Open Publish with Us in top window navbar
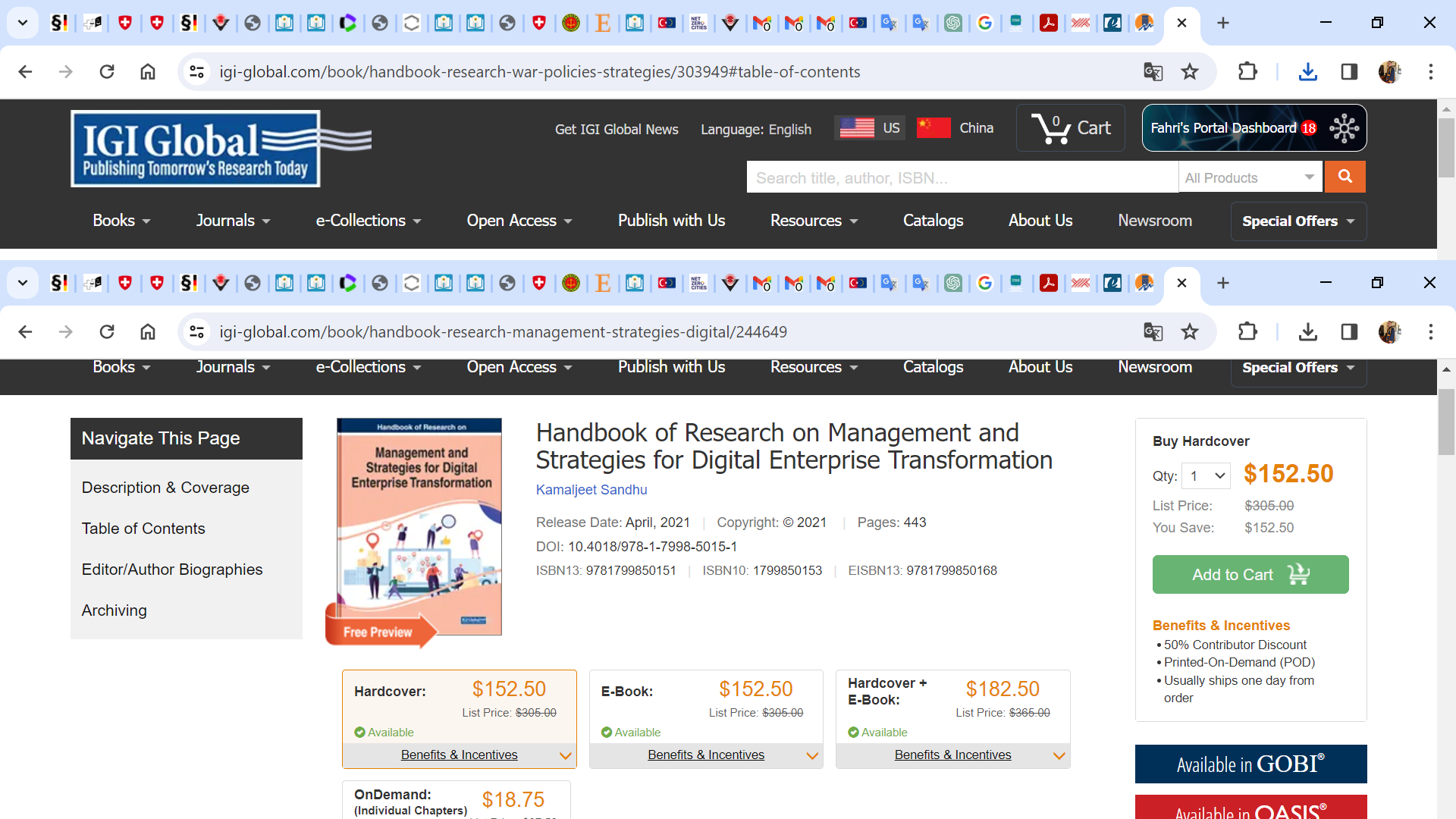This screenshot has height=819, width=1456. click(671, 221)
